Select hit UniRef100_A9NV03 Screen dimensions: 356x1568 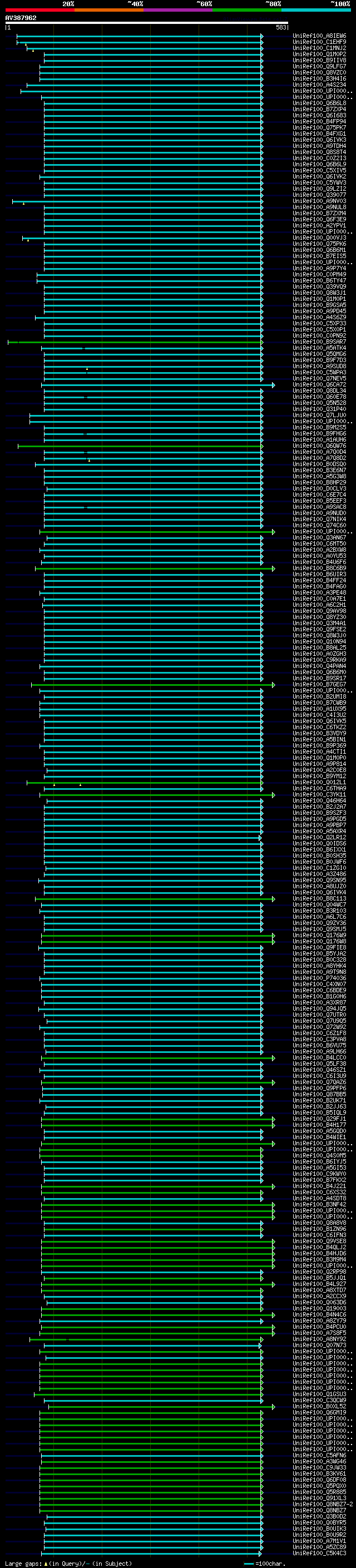coord(319,201)
